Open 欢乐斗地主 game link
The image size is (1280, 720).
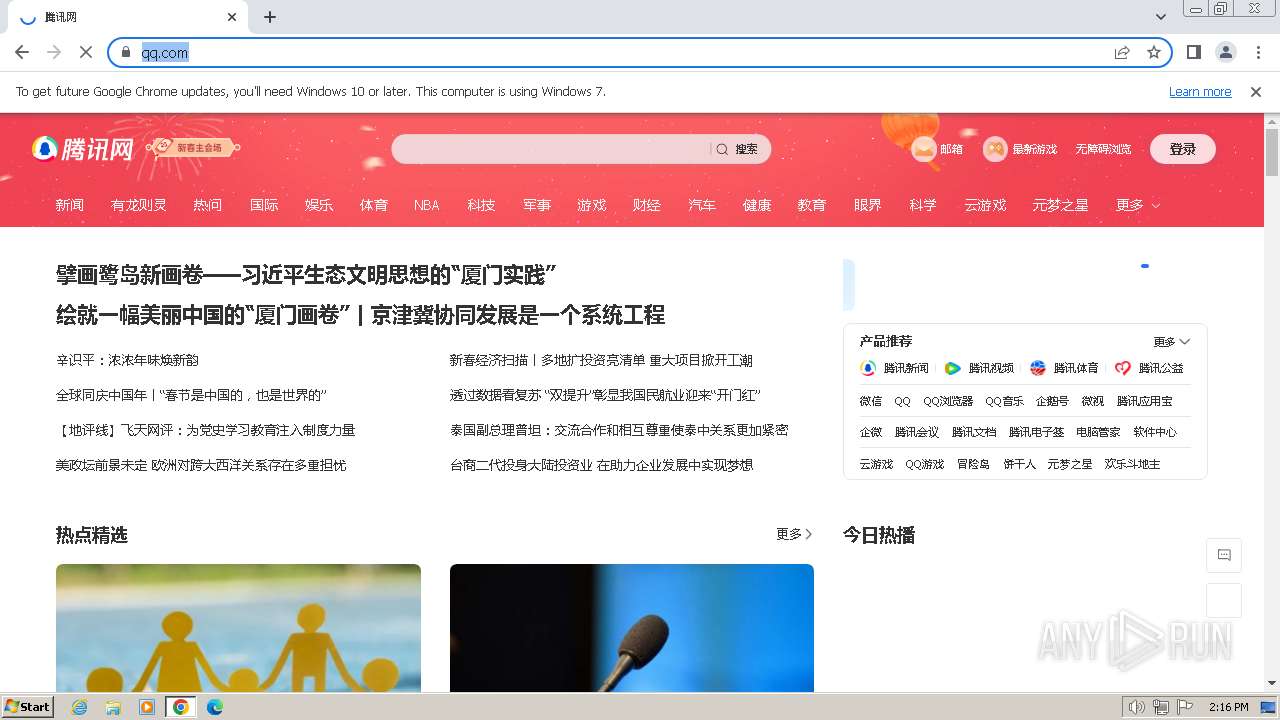(x=1132, y=464)
